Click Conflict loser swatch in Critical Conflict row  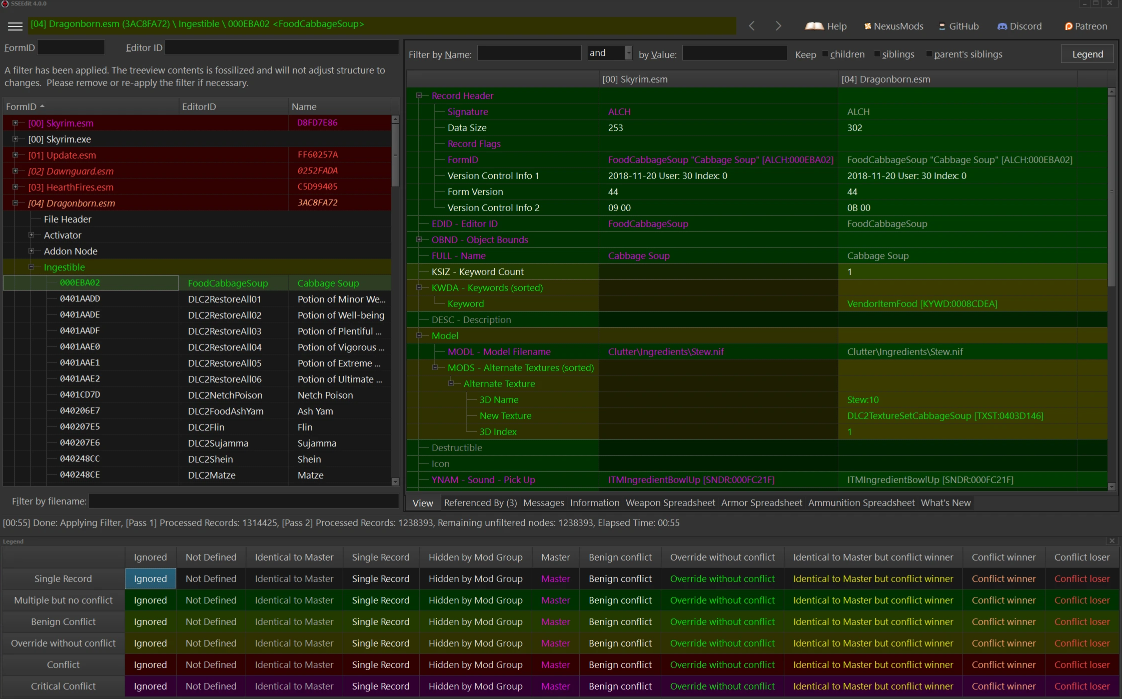[1081, 686]
